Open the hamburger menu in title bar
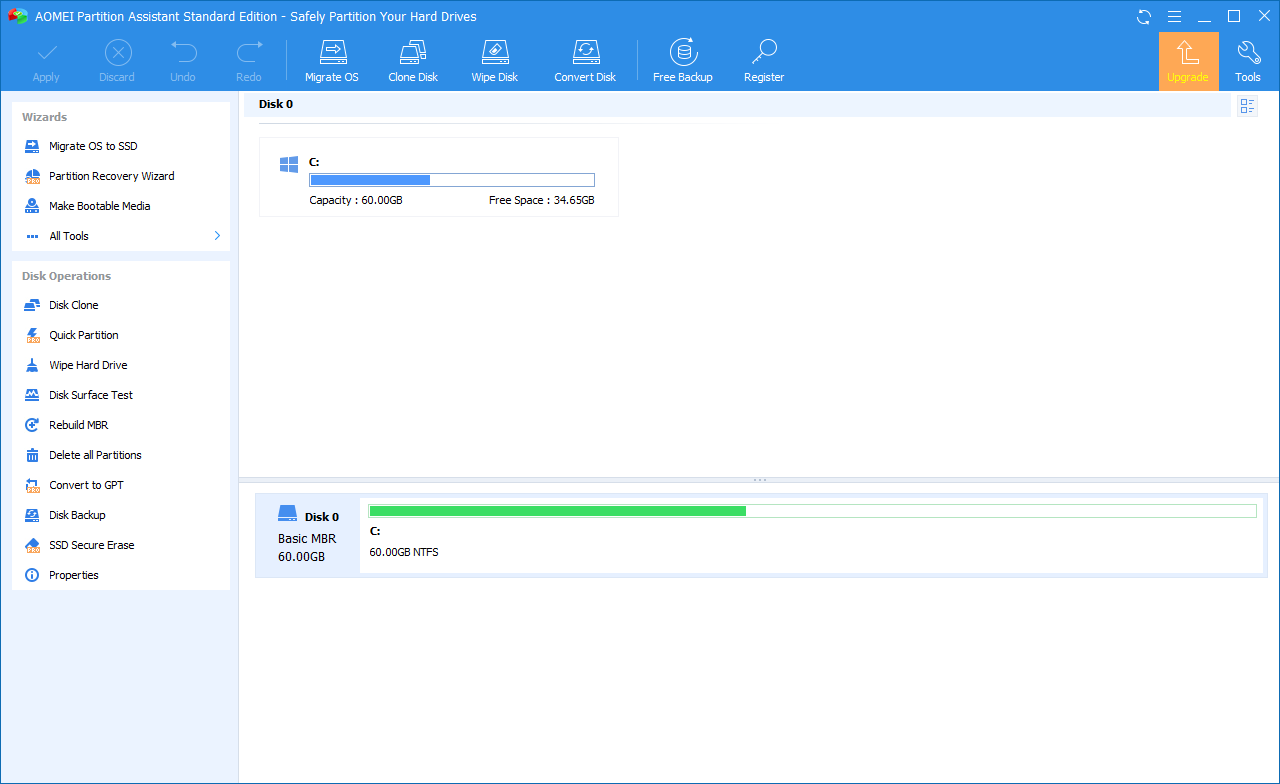The height and width of the screenshot is (784, 1280). [1175, 16]
